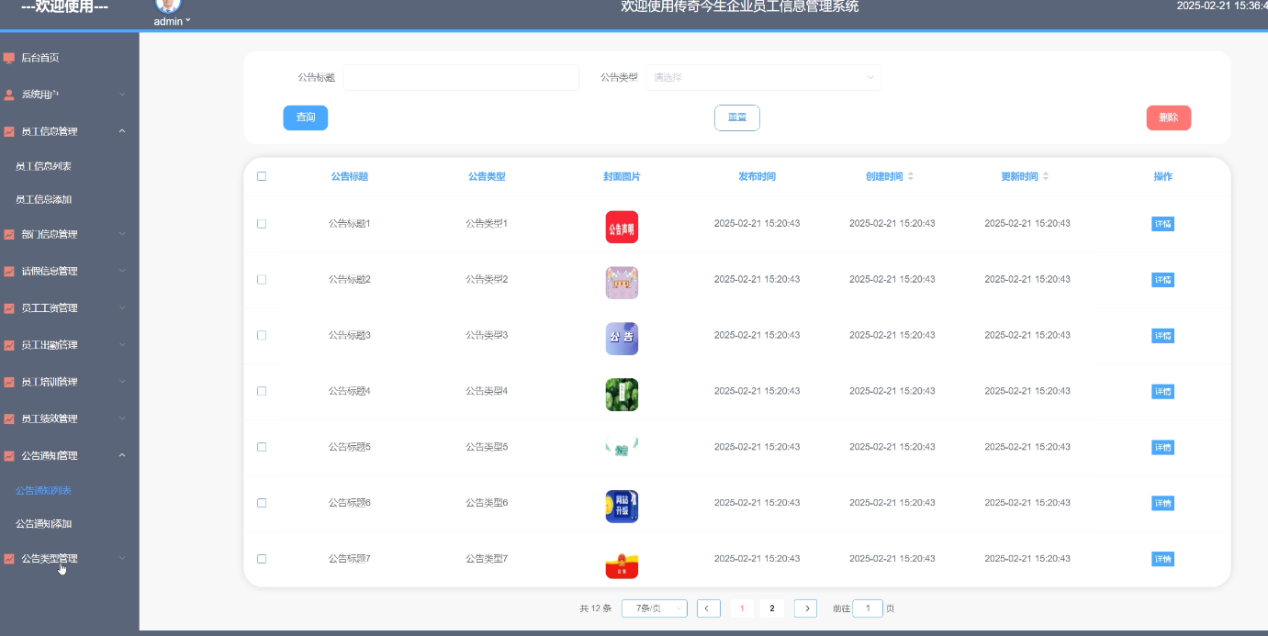Image resolution: width=1268 pixels, height=636 pixels.
Task: Click the 公告标题 search input field
Action: coord(461,77)
